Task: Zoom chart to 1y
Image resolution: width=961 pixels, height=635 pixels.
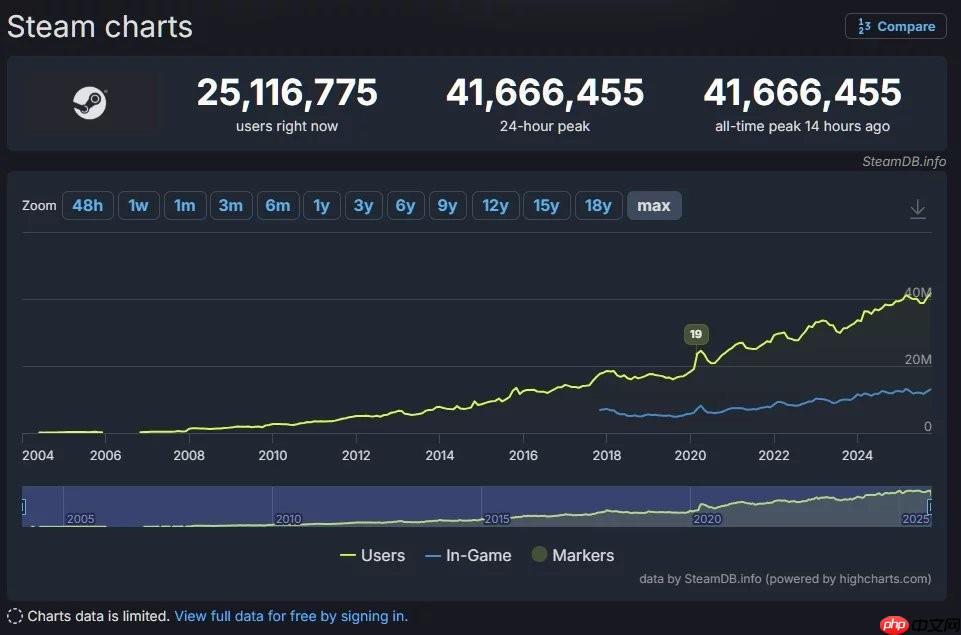Action: [x=321, y=206]
